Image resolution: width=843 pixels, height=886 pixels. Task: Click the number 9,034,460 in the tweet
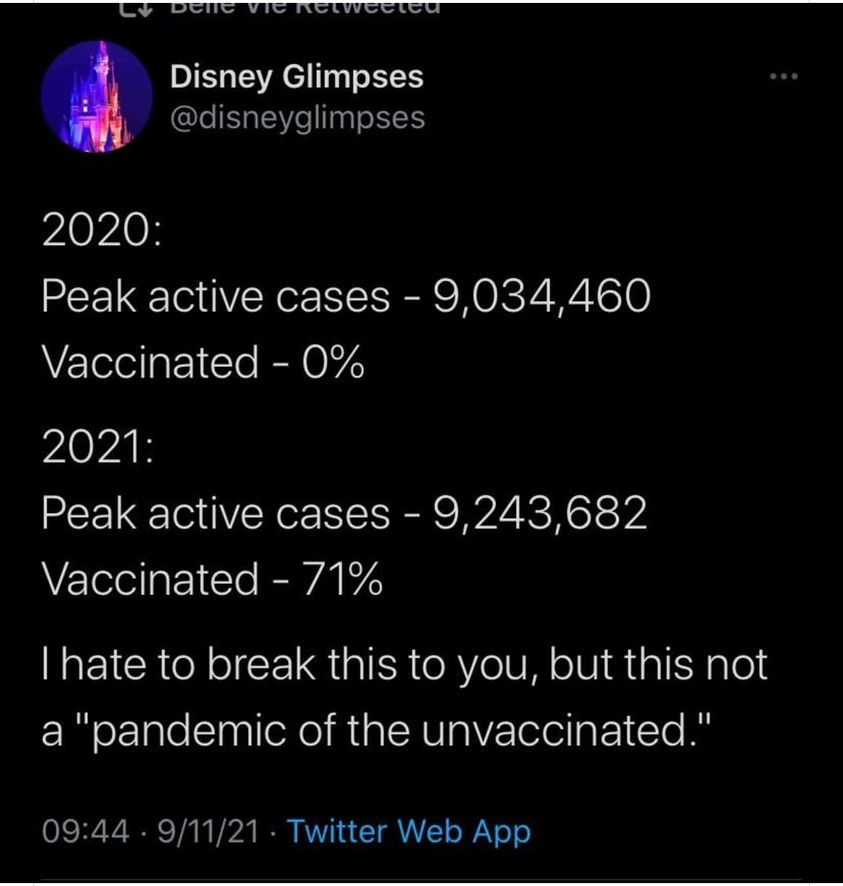point(541,296)
